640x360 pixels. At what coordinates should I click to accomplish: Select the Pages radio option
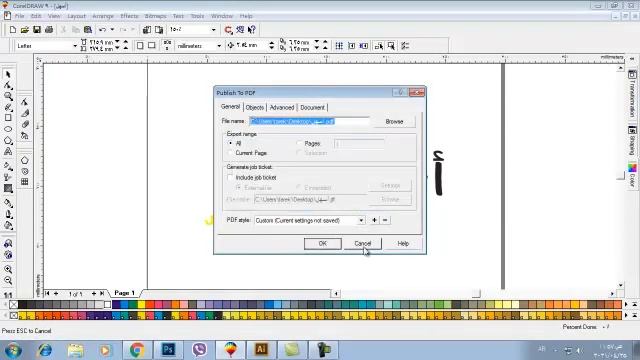(x=299, y=143)
